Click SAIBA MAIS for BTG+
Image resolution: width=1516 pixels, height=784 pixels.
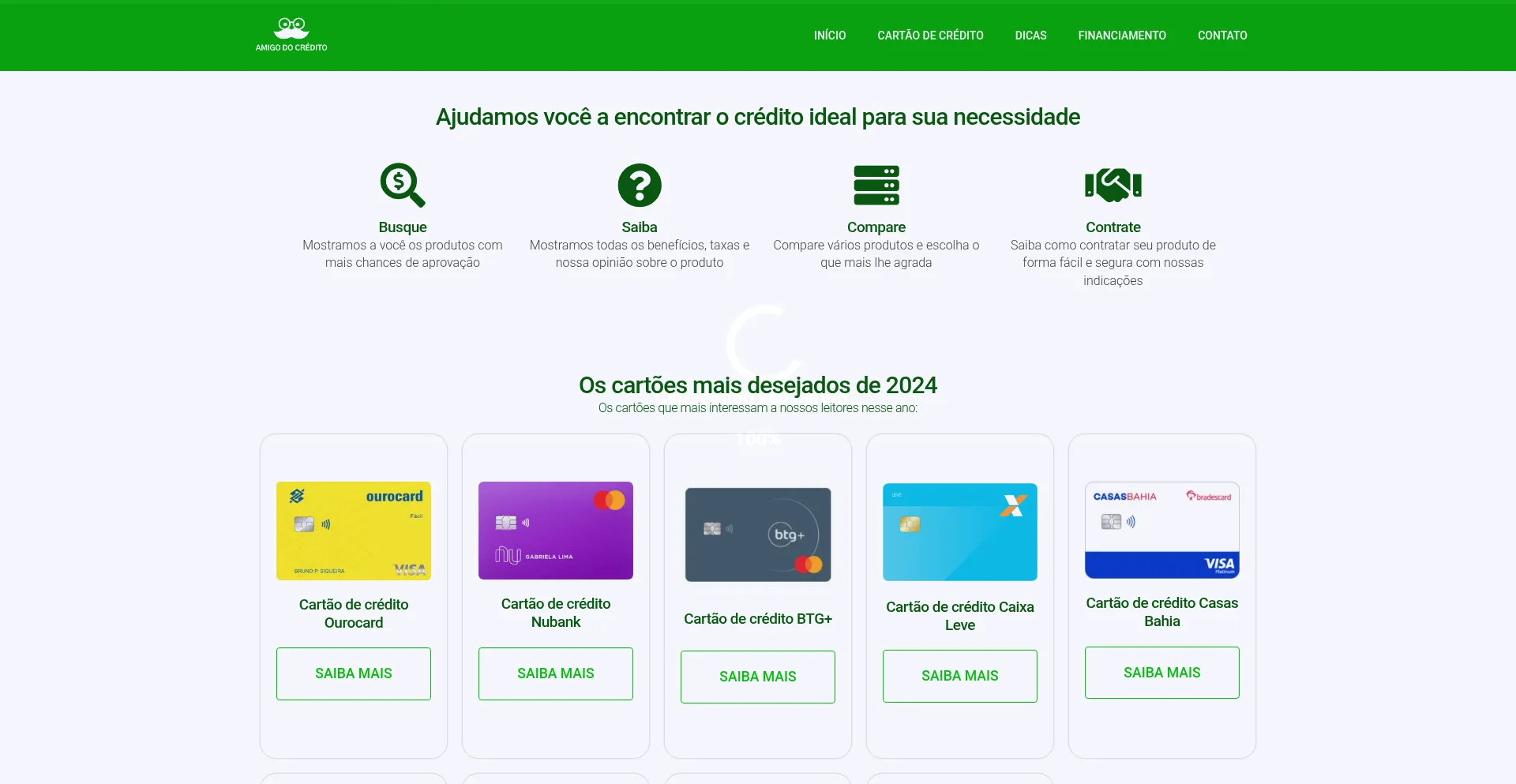(x=758, y=677)
